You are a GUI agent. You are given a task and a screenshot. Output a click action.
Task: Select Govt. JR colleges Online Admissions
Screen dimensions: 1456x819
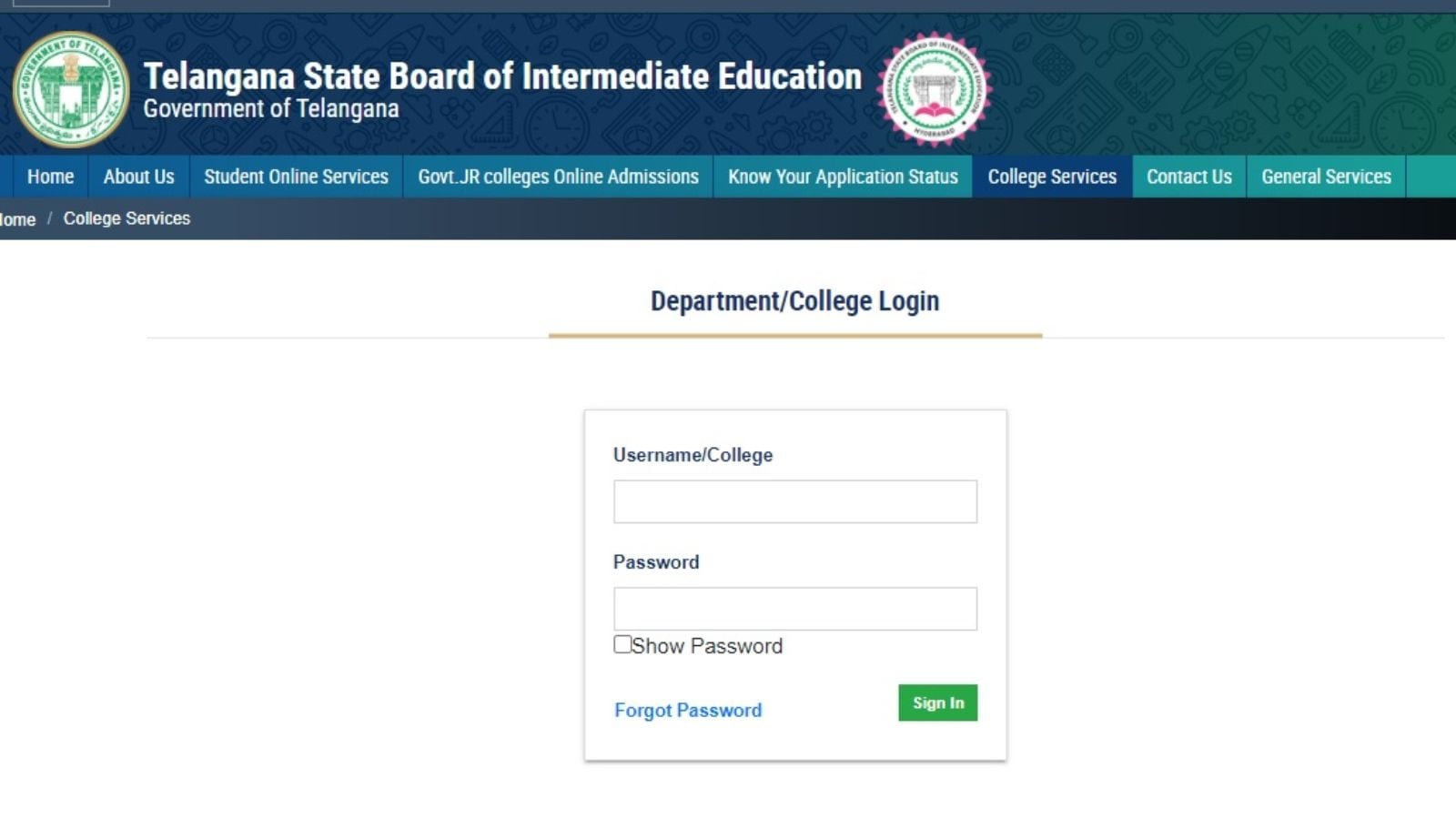pos(558,177)
